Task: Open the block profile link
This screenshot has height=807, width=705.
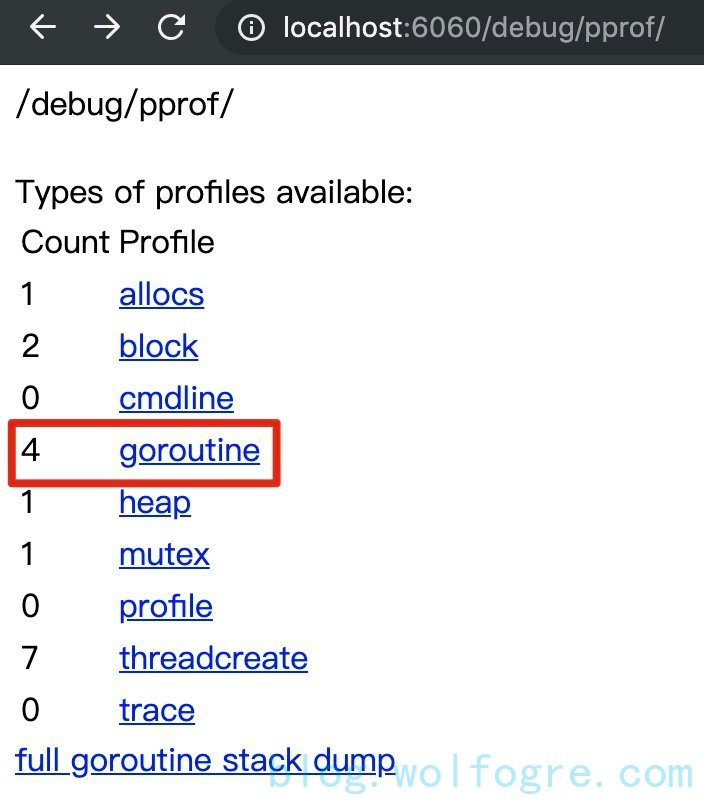Action: point(158,346)
